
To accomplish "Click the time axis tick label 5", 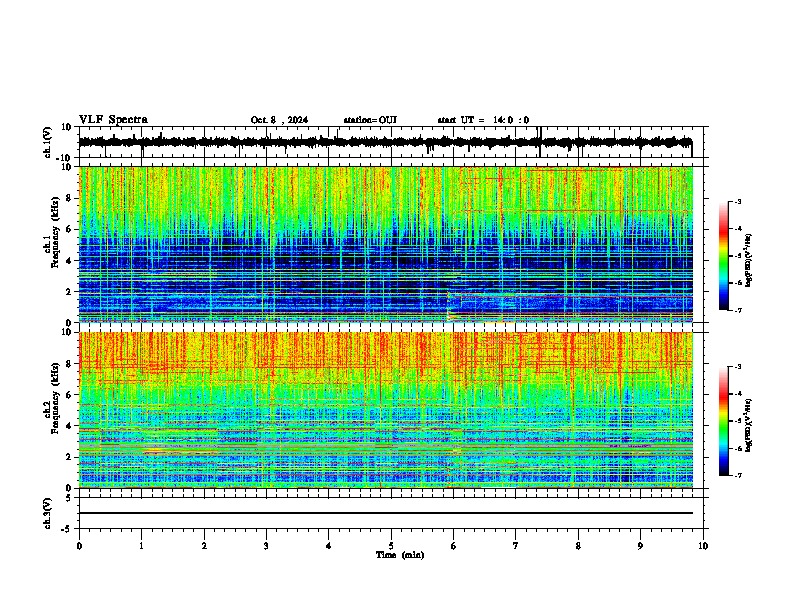I will [x=391, y=546].
